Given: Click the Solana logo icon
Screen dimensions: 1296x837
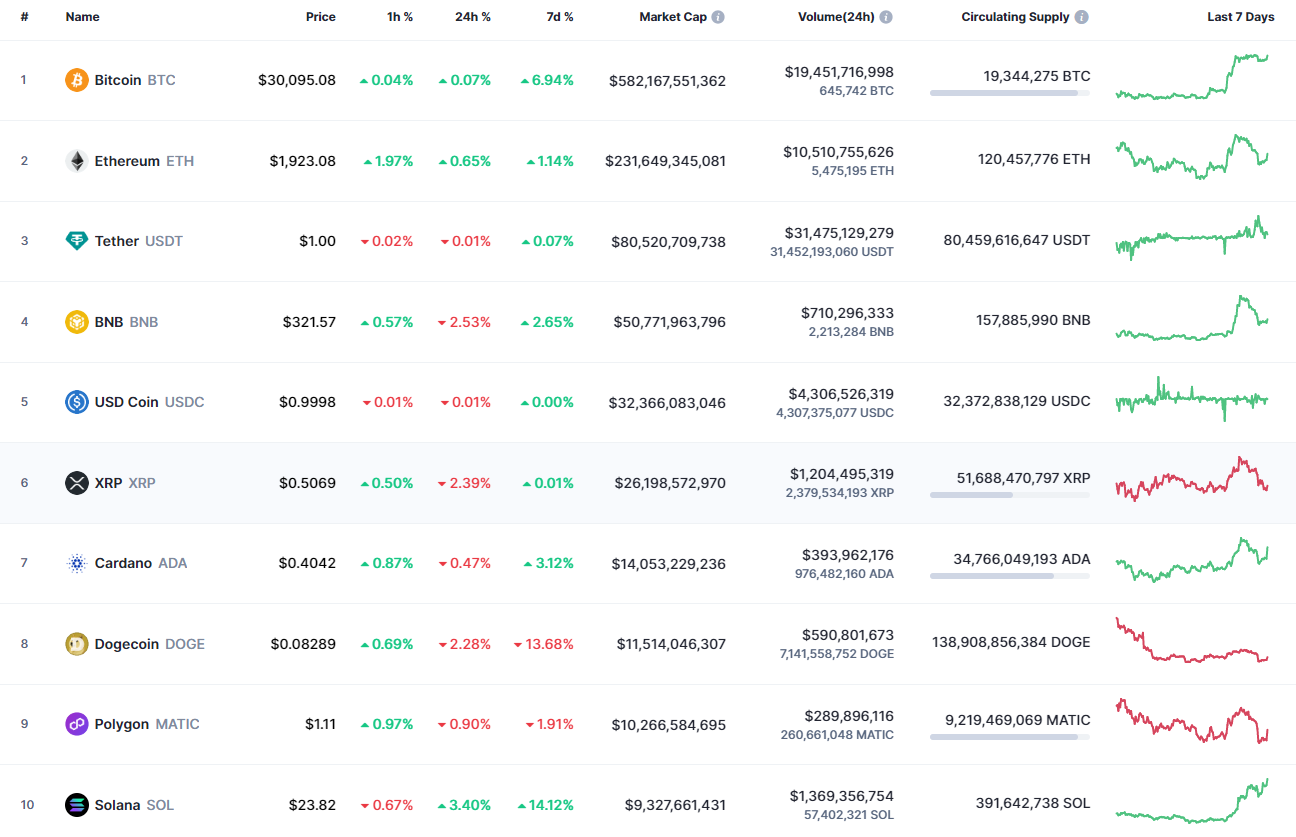Looking at the screenshot, I should pyautogui.click(x=75, y=805).
